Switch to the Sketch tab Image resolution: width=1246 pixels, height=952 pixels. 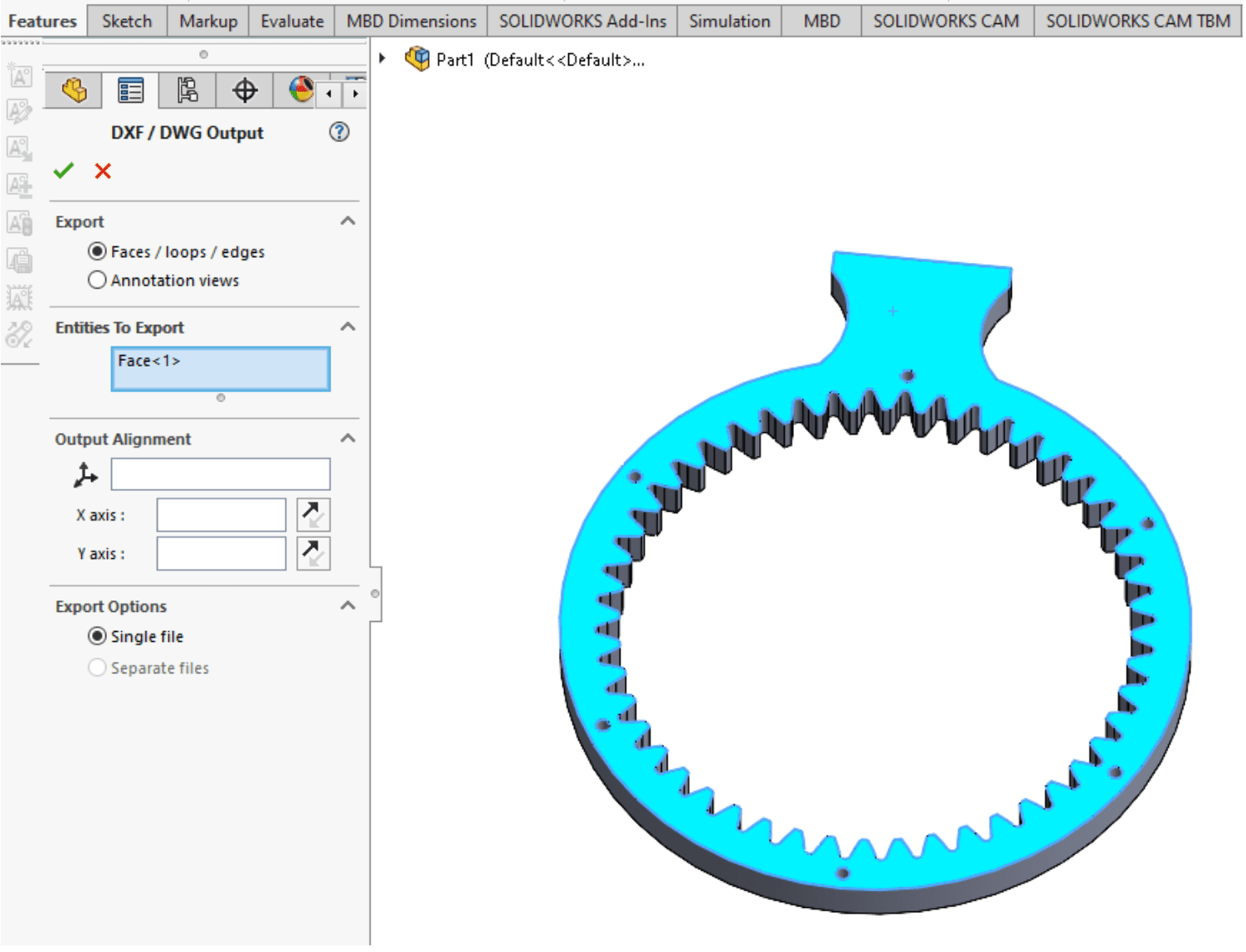127,21
